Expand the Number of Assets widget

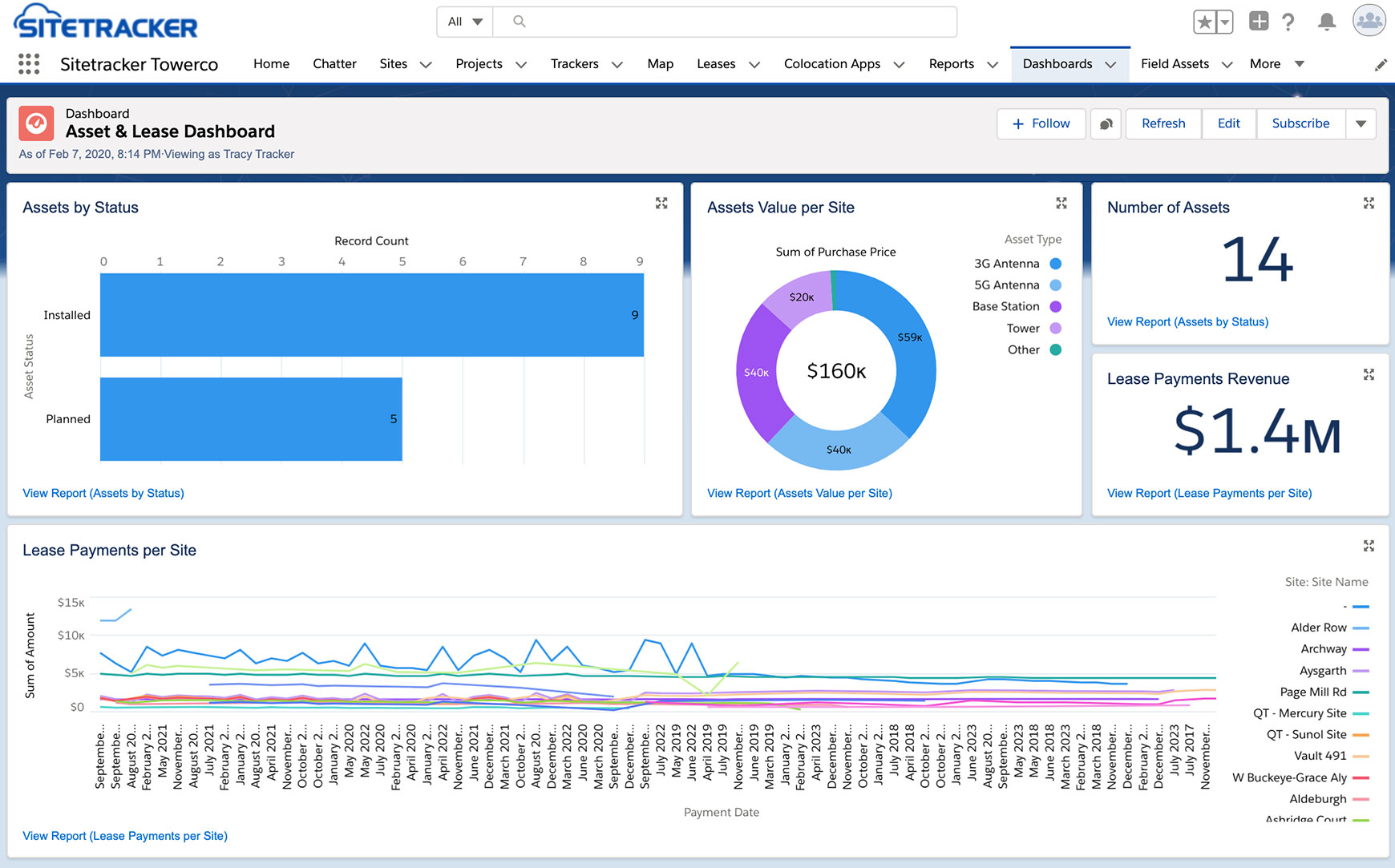1369,204
